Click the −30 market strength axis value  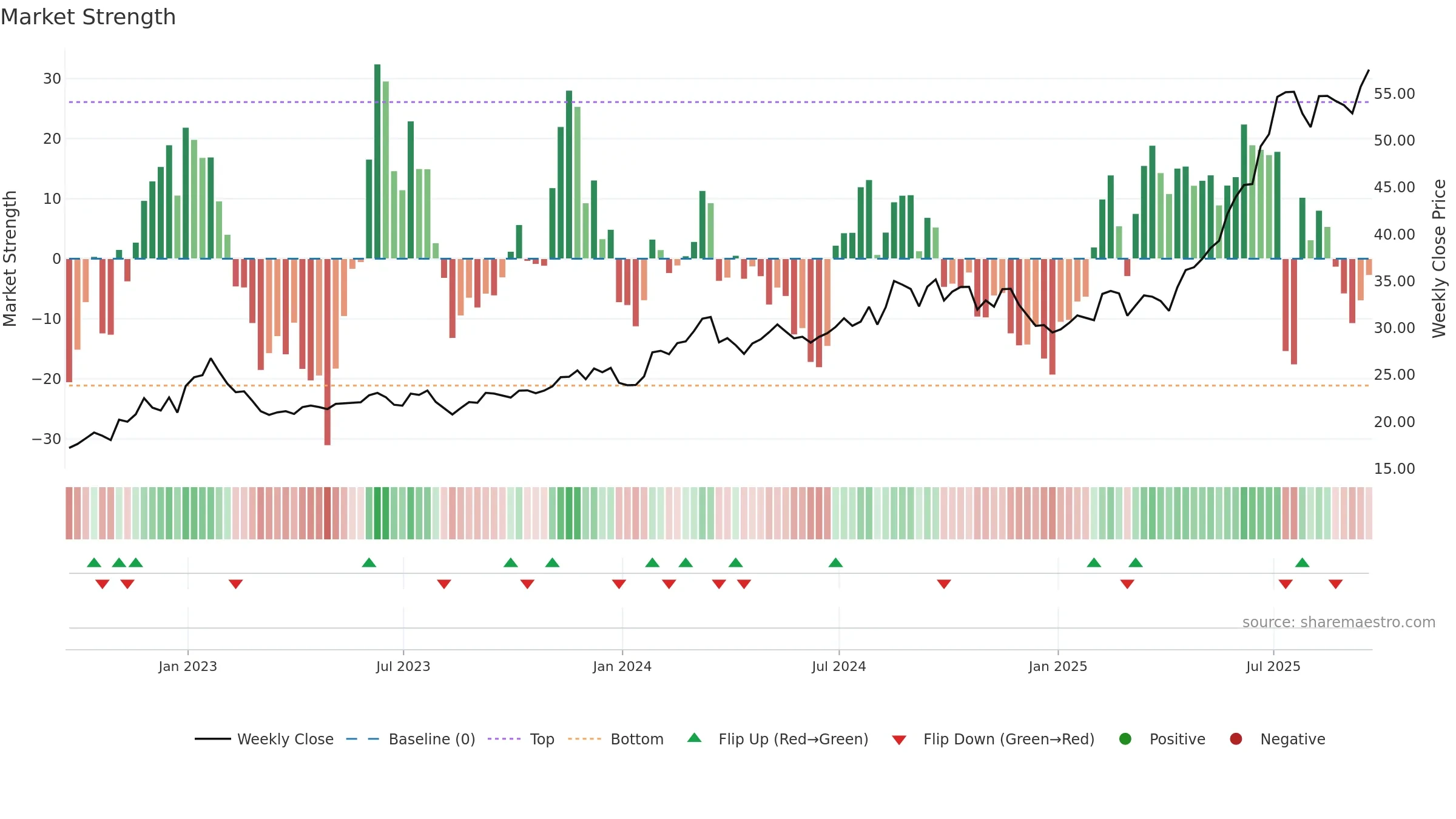[x=46, y=439]
